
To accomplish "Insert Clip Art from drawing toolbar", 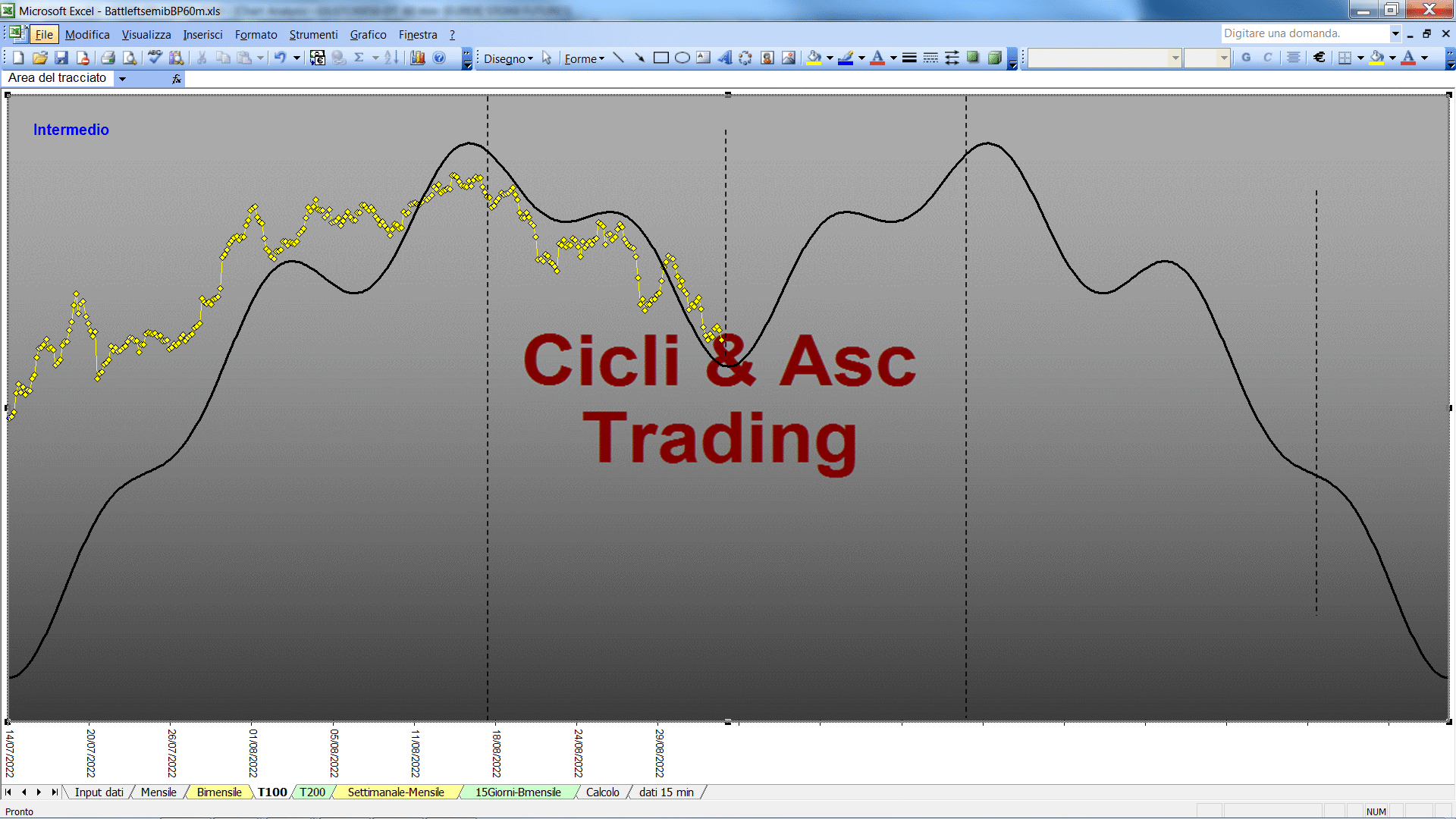I will [767, 58].
